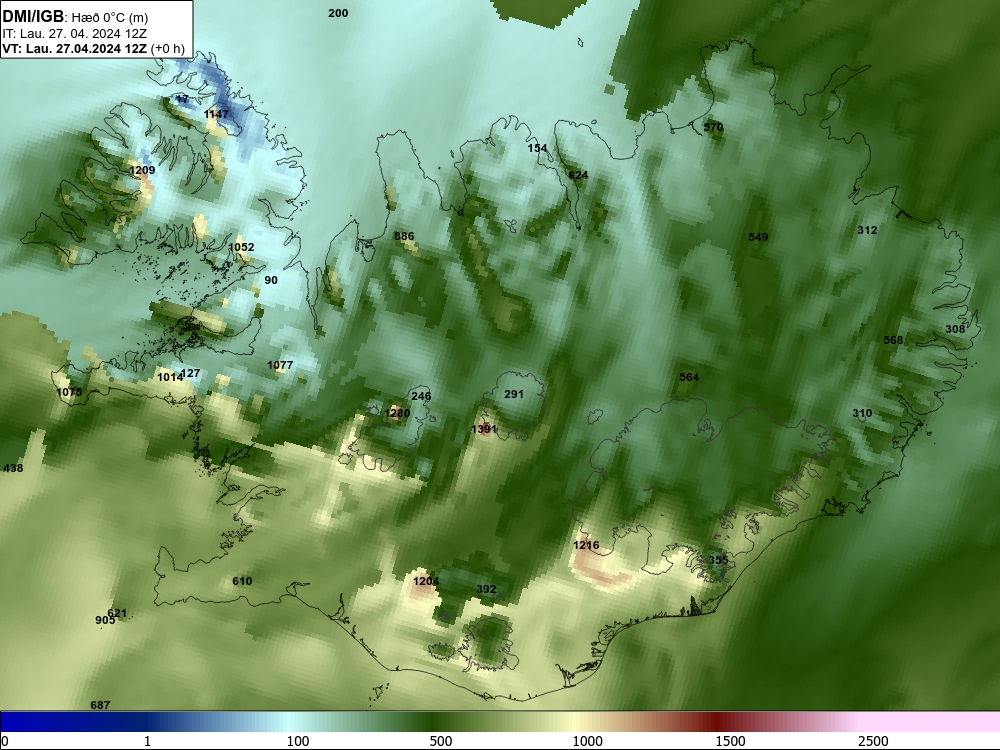Click the 687 value over the ocean

pyautogui.click(x=100, y=705)
